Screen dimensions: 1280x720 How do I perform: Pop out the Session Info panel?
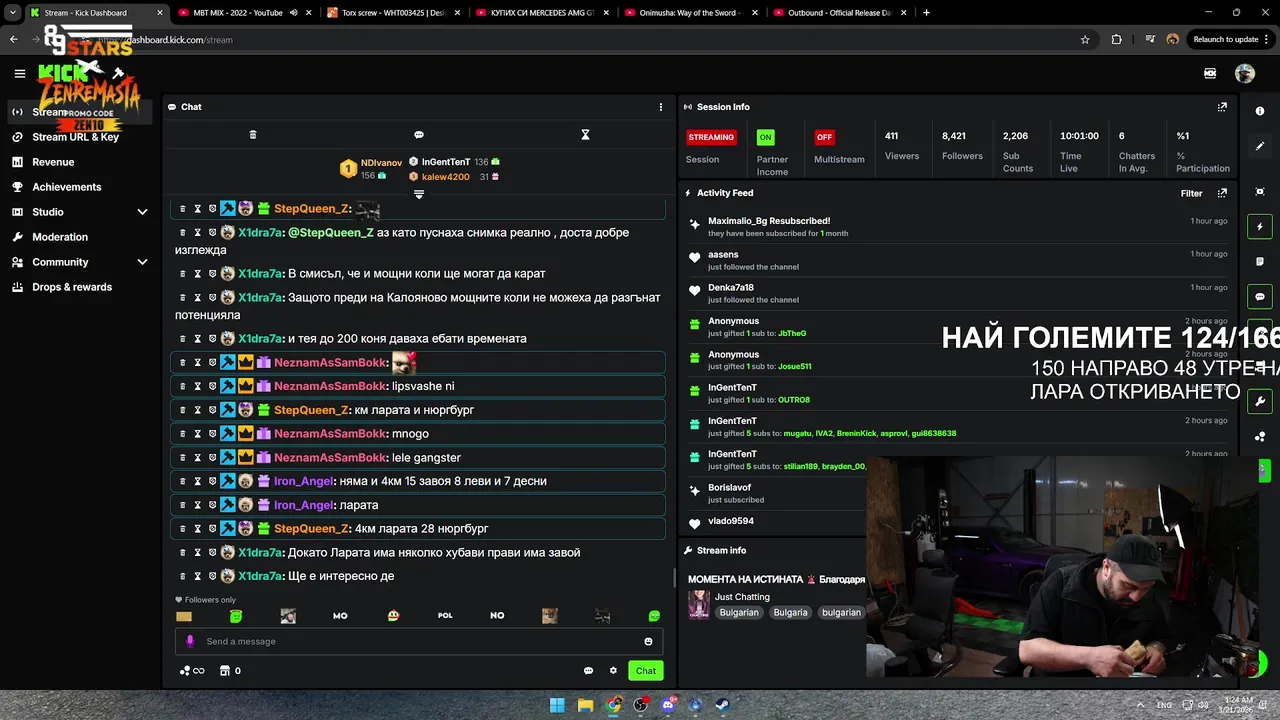pyautogui.click(x=1222, y=107)
